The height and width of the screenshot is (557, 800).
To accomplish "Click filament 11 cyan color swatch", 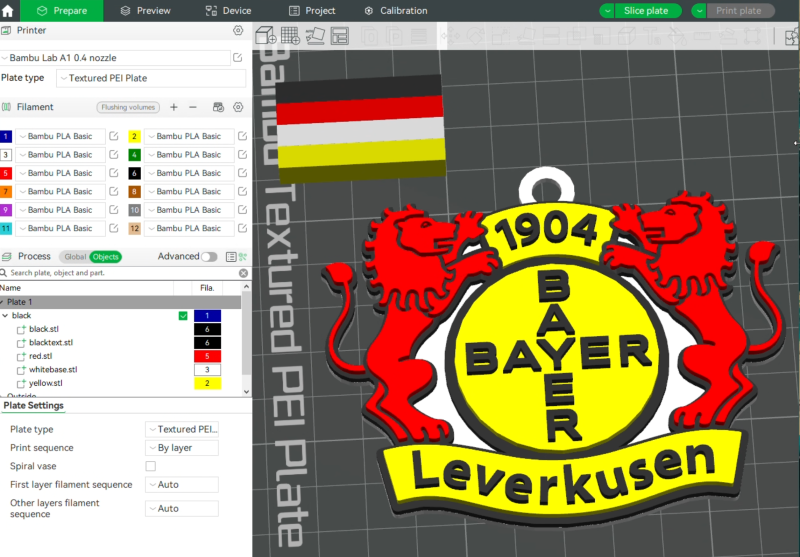I will 6,228.
